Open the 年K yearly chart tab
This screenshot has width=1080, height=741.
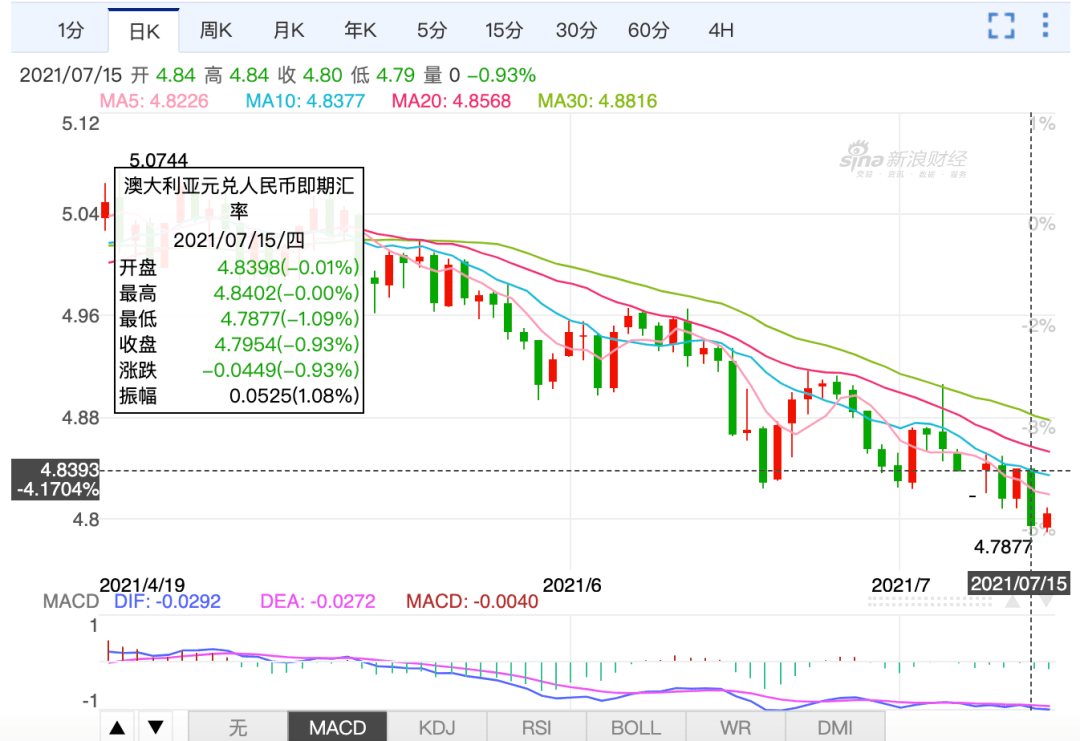point(359,30)
